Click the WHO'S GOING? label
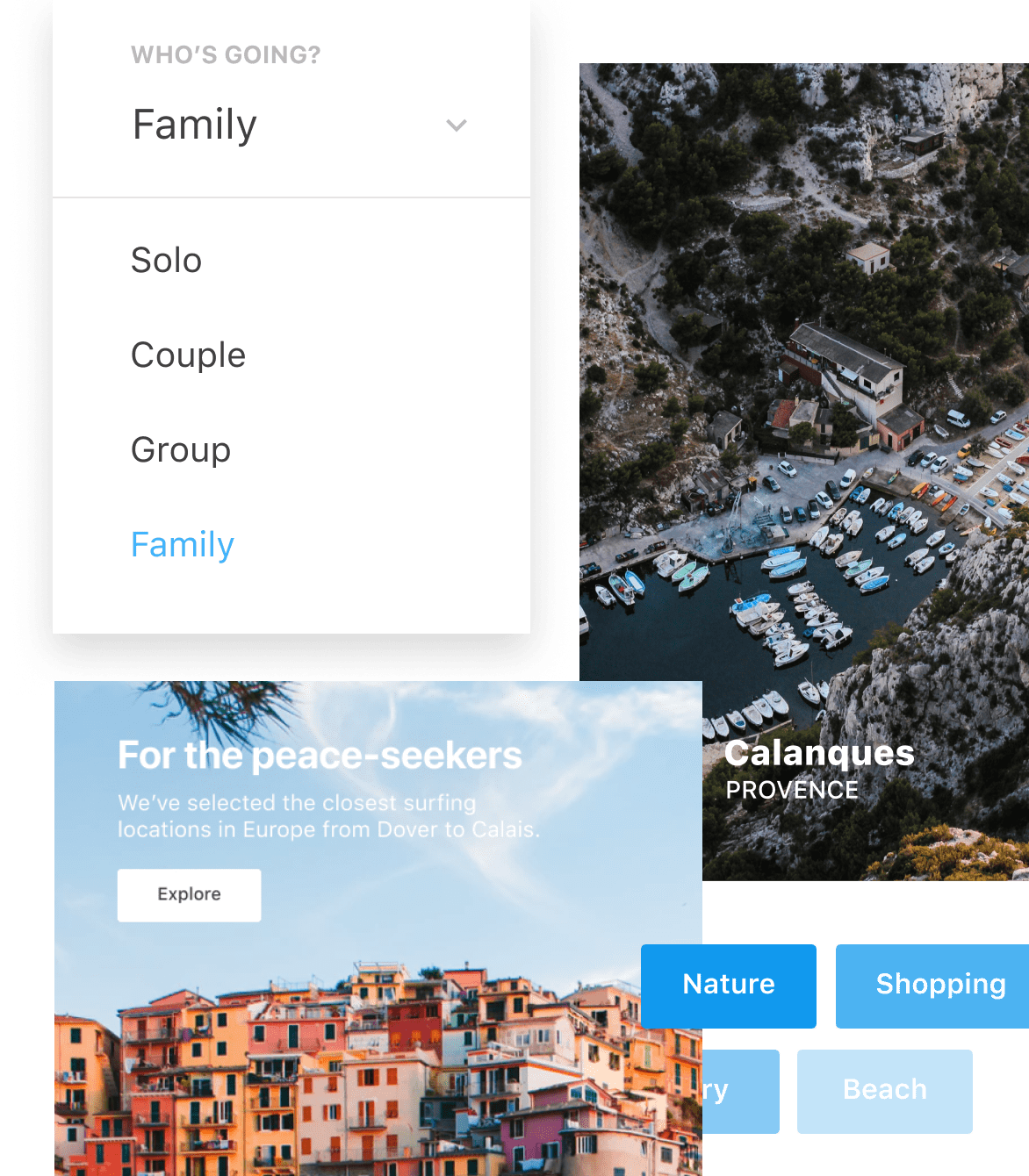1029x1176 pixels. pos(226,55)
